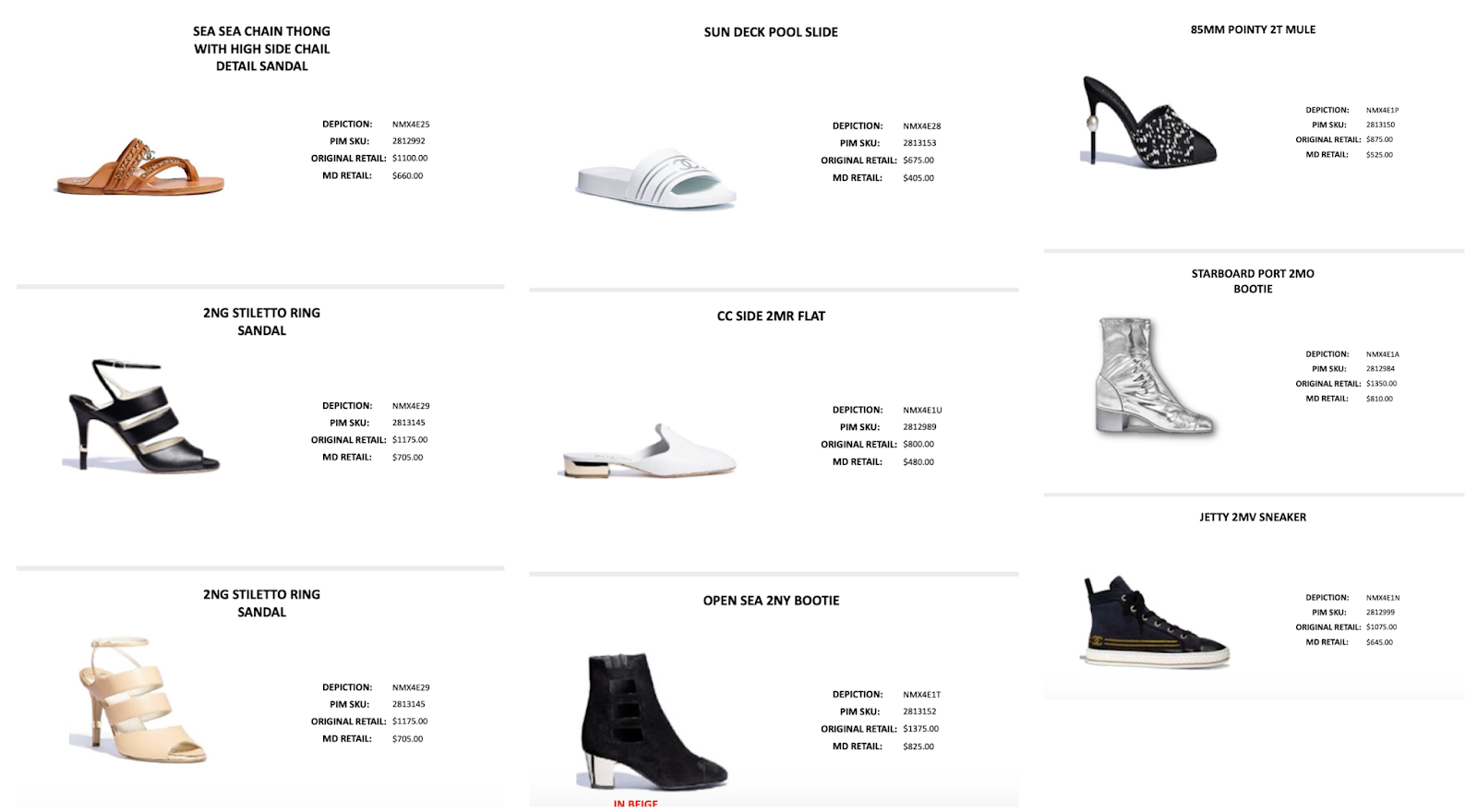
Task: Click the navy Jetty high-top sneaker image
Action: coord(1155,621)
